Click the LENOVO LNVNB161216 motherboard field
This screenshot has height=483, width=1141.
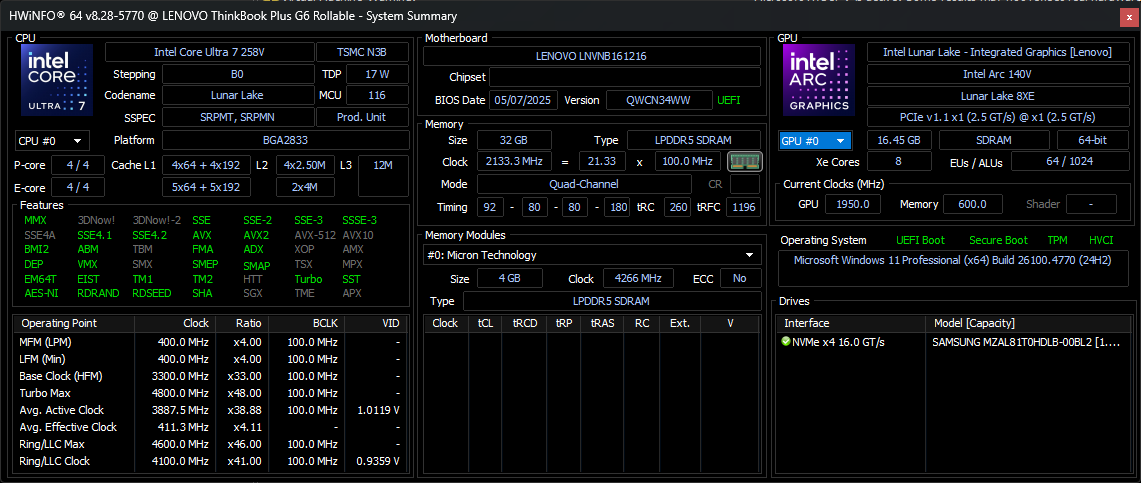pos(592,55)
